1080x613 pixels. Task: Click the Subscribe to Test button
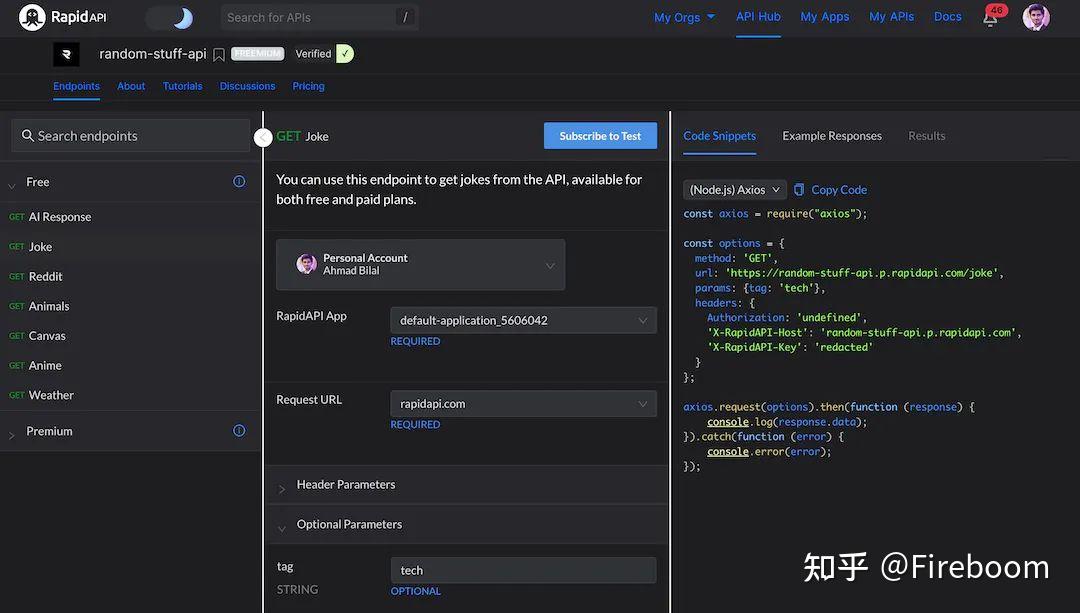coord(600,136)
